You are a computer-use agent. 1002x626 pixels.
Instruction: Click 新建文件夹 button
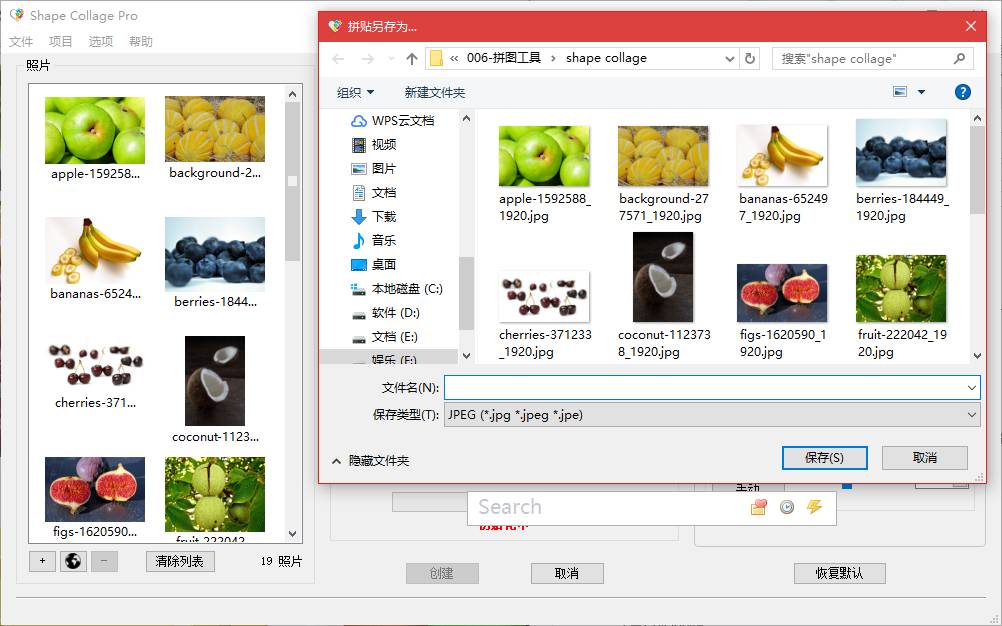[x=435, y=93]
